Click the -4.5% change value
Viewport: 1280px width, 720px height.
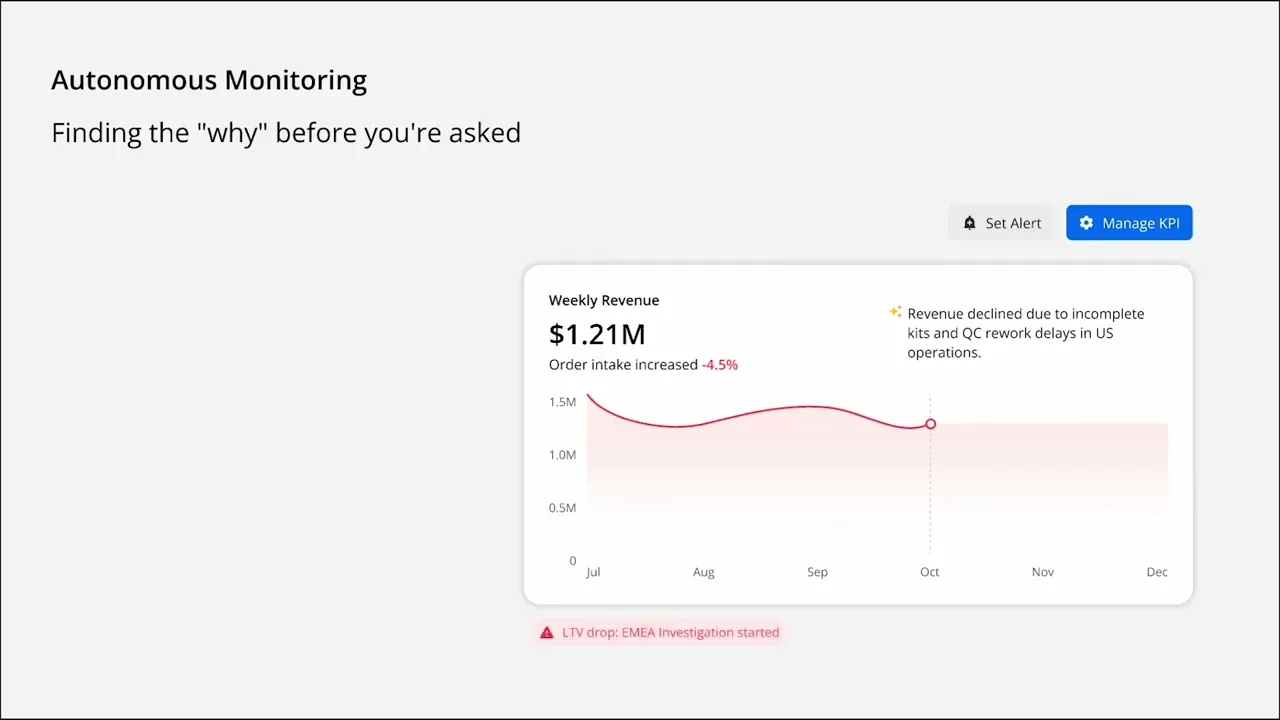coord(720,365)
